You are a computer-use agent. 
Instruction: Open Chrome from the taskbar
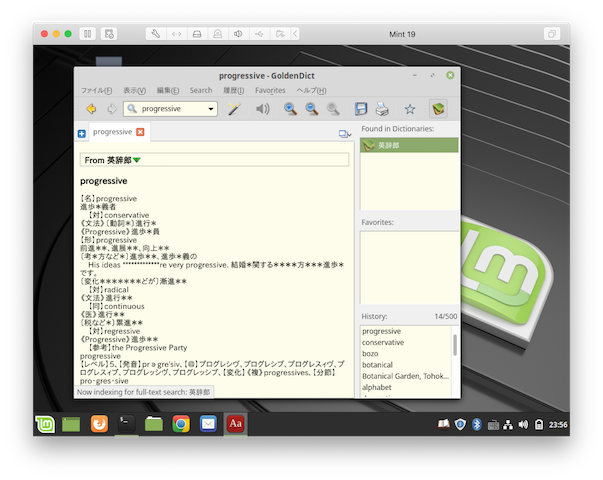click(180, 424)
